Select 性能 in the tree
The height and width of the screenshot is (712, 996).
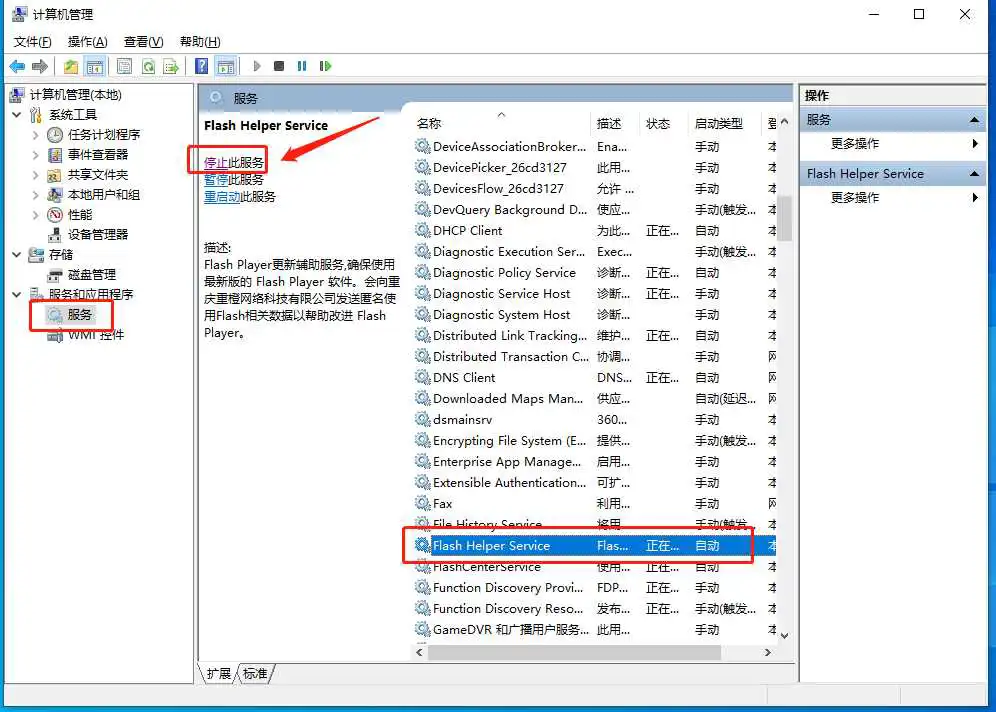[80, 215]
